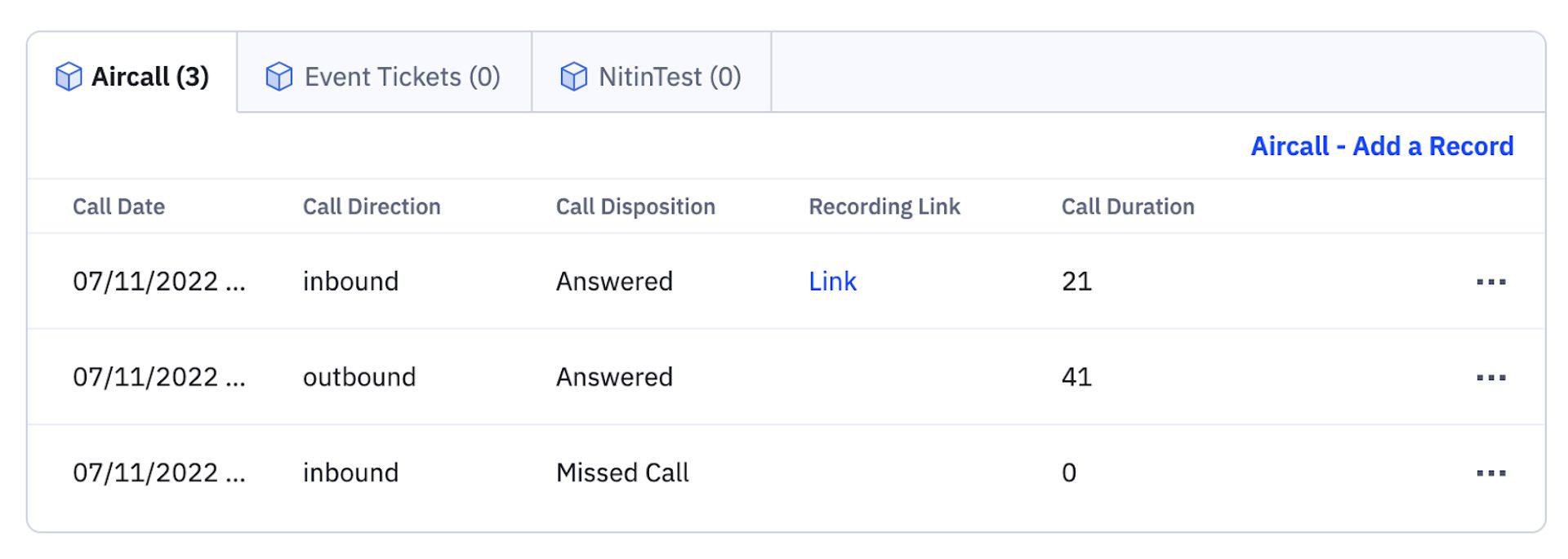The height and width of the screenshot is (559, 1568).
Task: Select the Aircall (3) tab label
Action: [150, 77]
